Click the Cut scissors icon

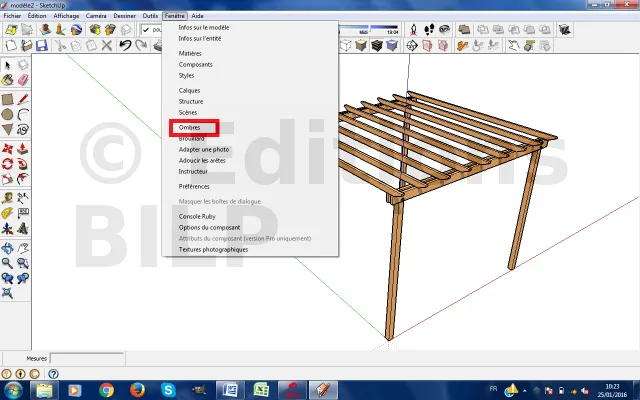59,46
